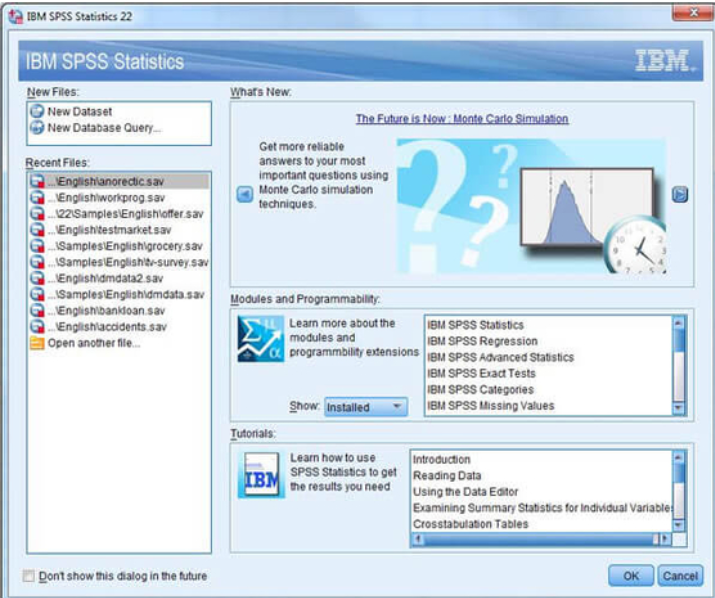The height and width of the screenshot is (598, 715).
Task: Select recent file Samples\English\offer.sav
Action: 120,214
